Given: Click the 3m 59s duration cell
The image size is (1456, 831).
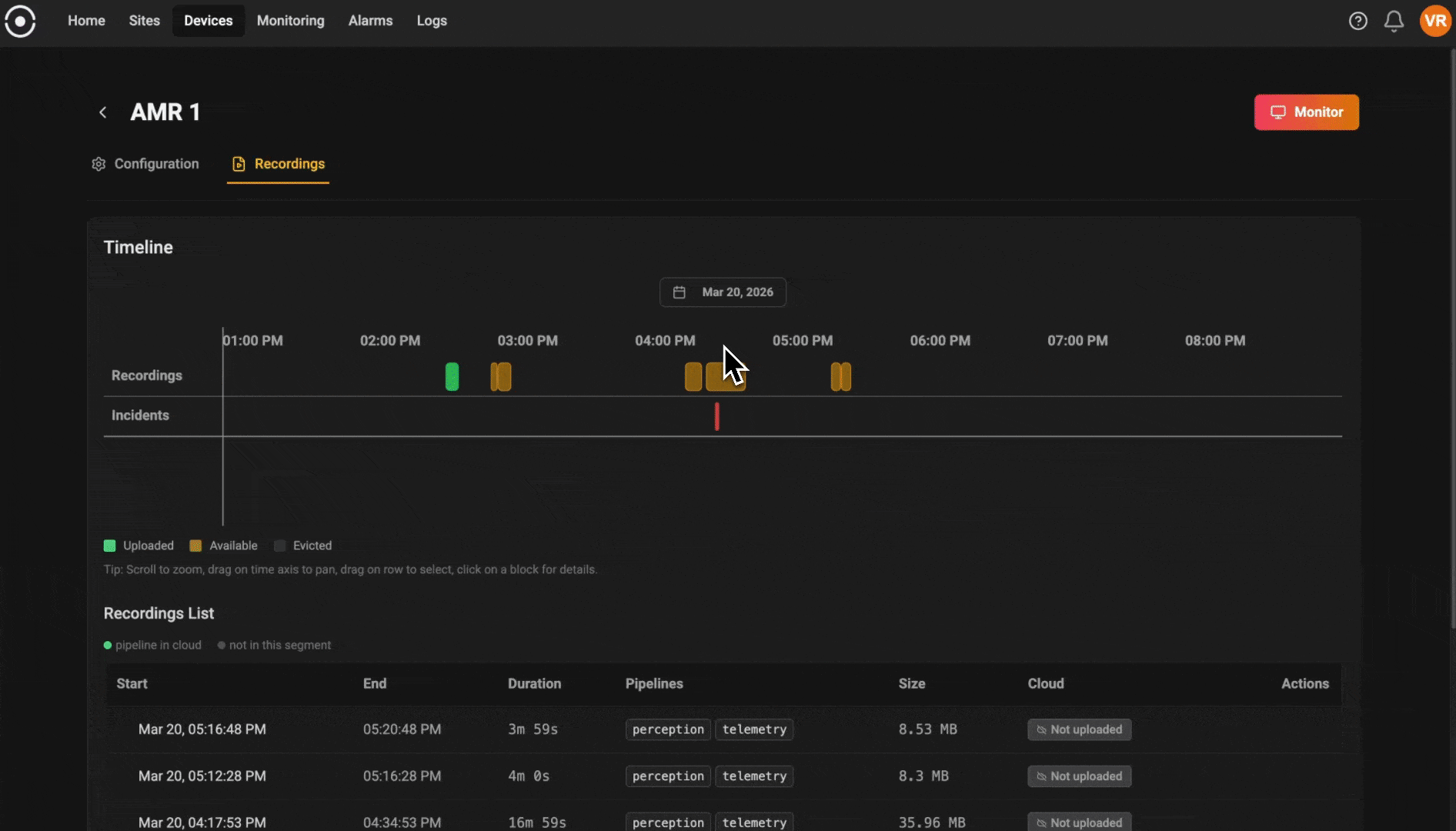Looking at the screenshot, I should point(533,729).
